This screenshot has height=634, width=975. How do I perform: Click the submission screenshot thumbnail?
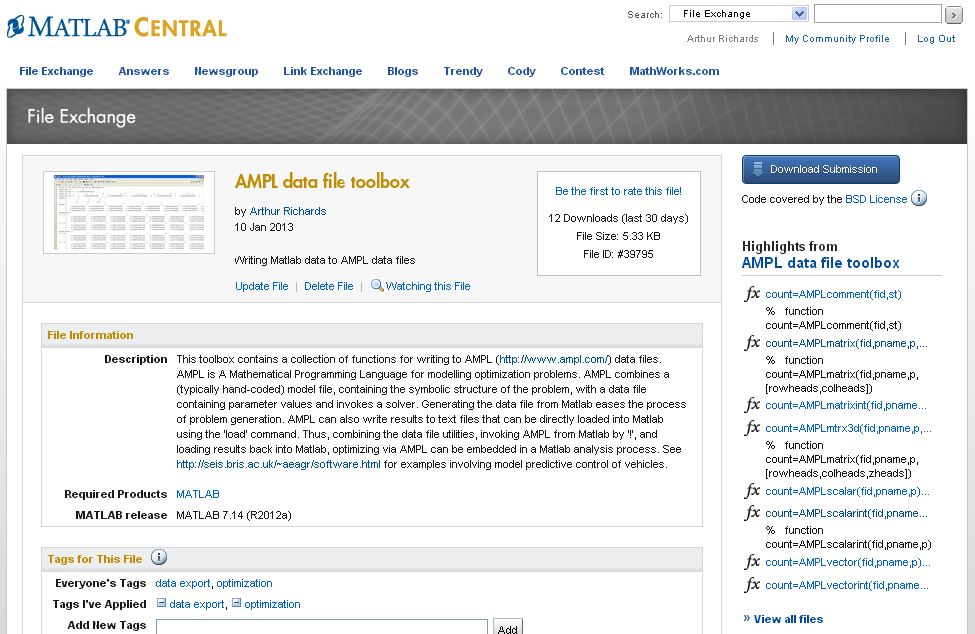pos(129,213)
